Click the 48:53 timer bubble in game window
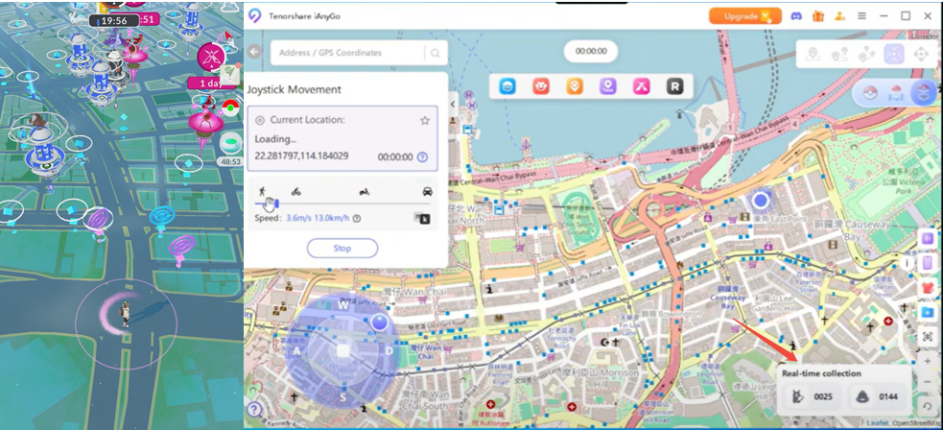 pyautogui.click(x=230, y=162)
